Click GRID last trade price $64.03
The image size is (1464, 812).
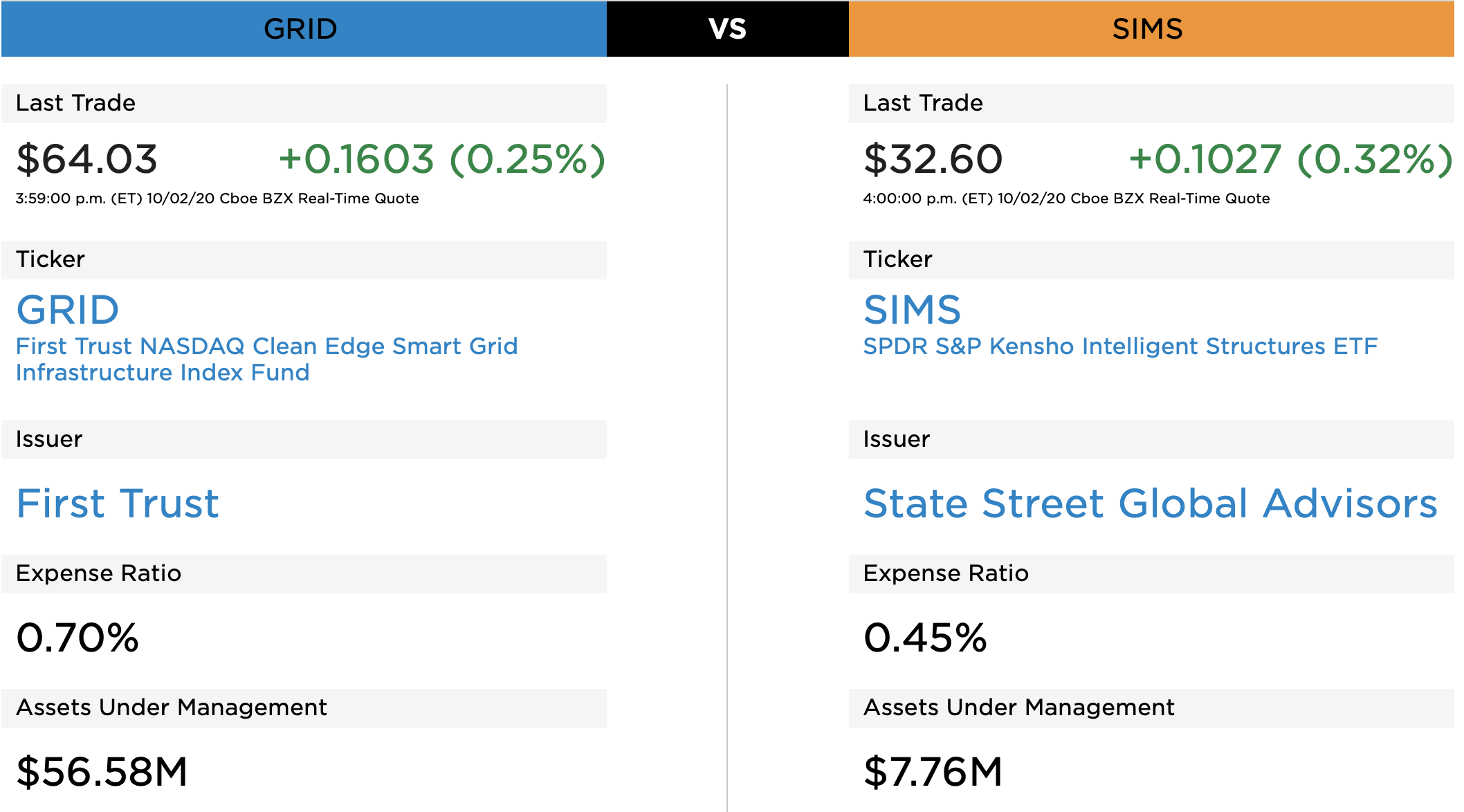(87, 159)
